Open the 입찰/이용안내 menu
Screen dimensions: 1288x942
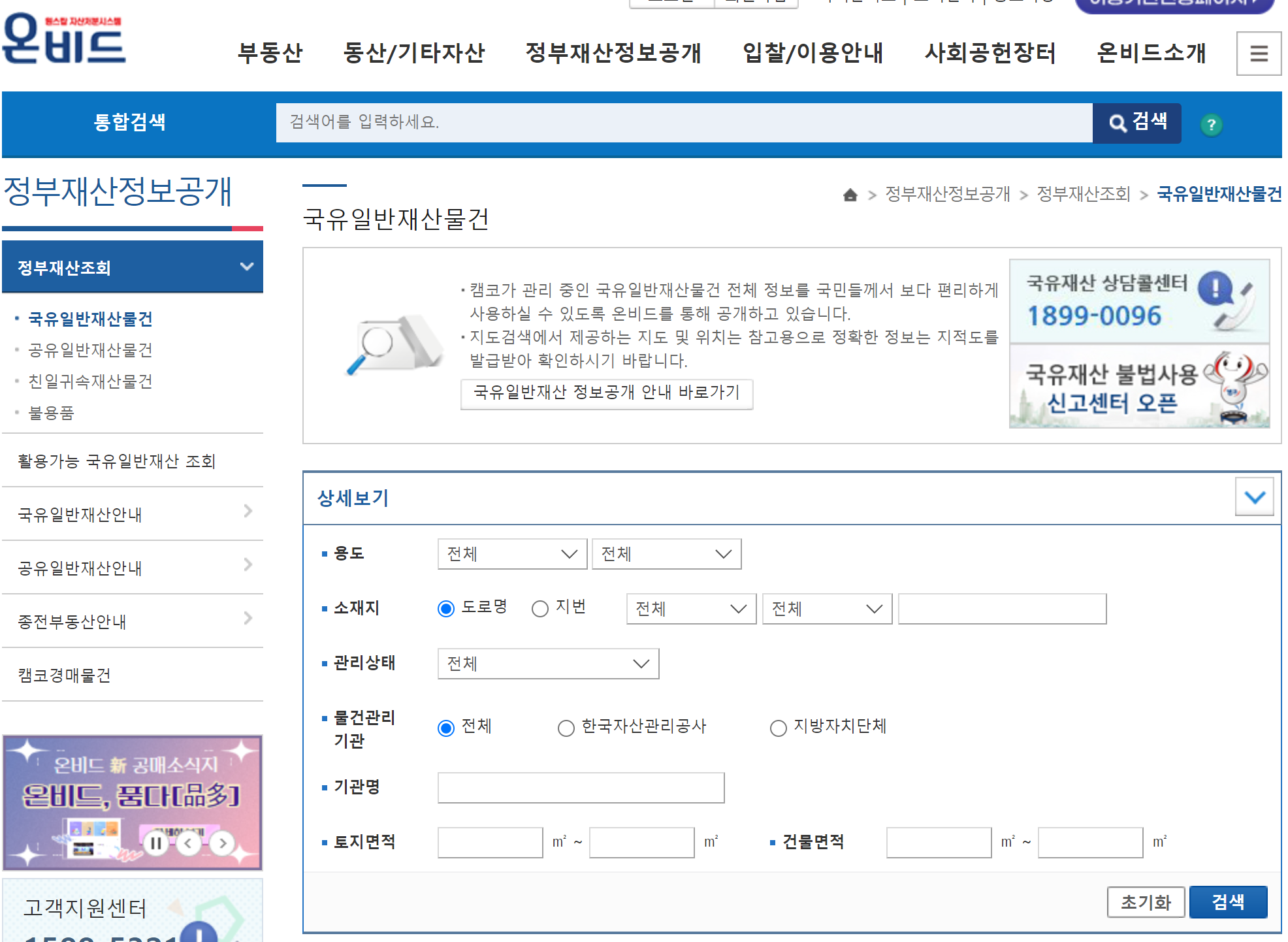(x=813, y=53)
